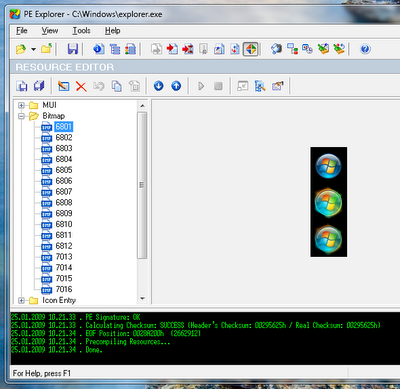The width and height of the screenshot is (400, 389).
Task: Move resource up with the blue up-arrow
Action: [176, 86]
